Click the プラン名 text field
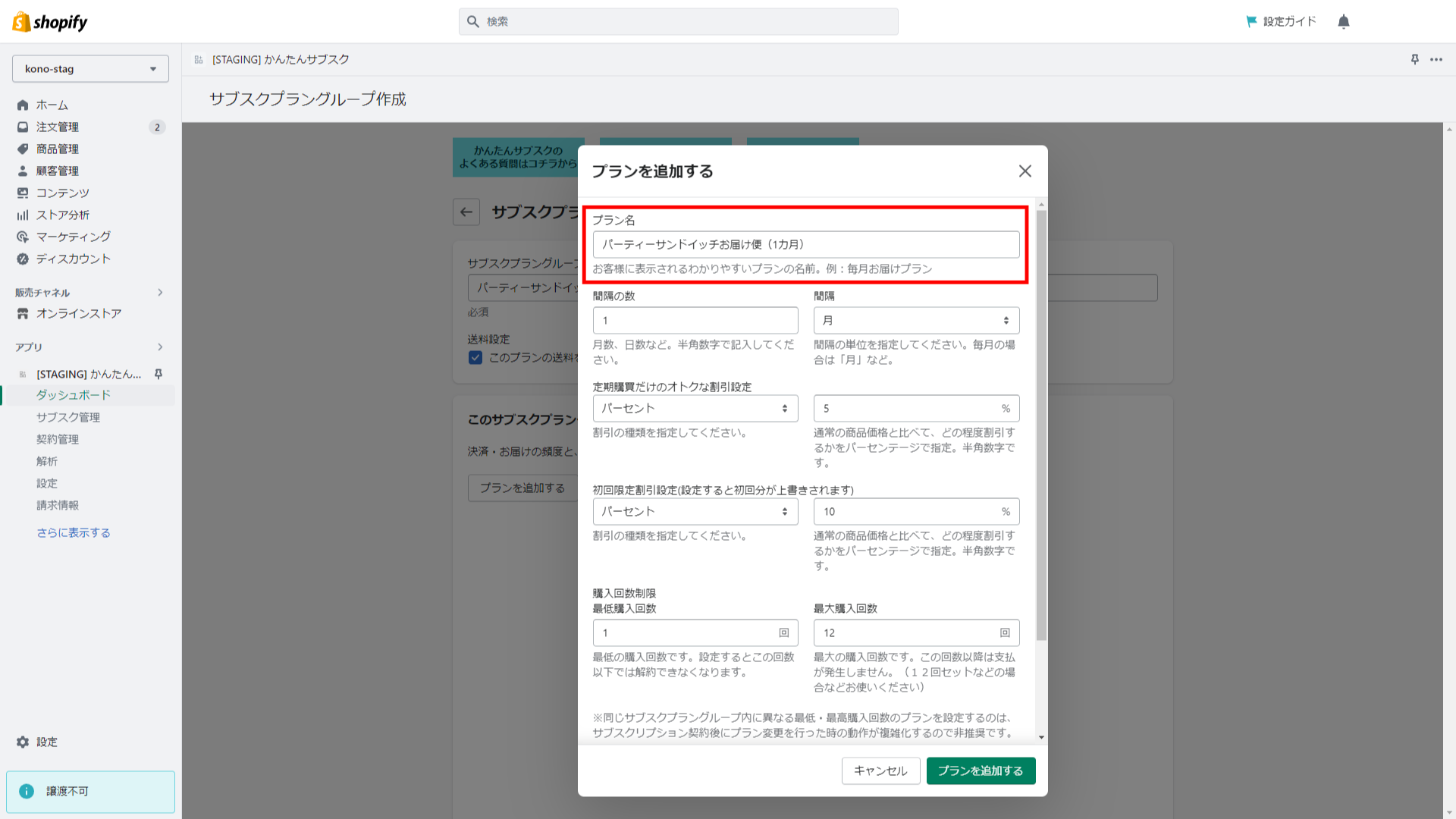The height and width of the screenshot is (819, 1456). pyautogui.click(x=805, y=245)
